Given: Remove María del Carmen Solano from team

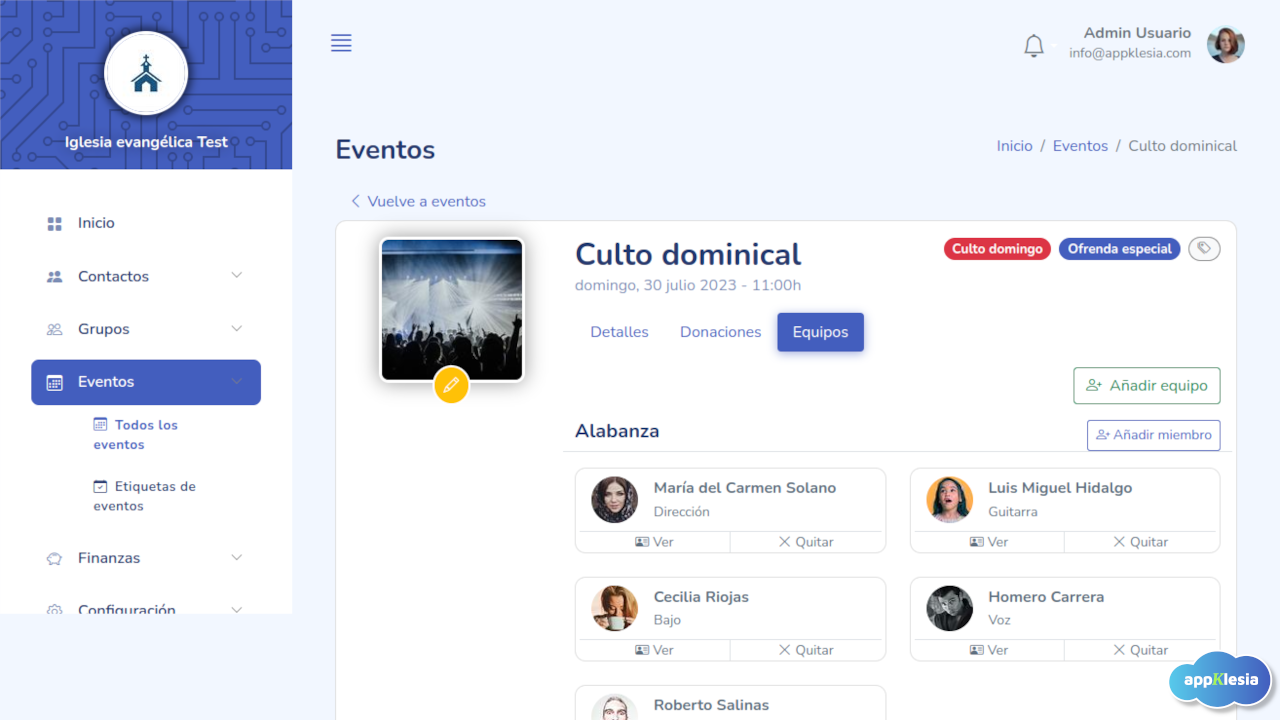Looking at the screenshot, I should [807, 542].
